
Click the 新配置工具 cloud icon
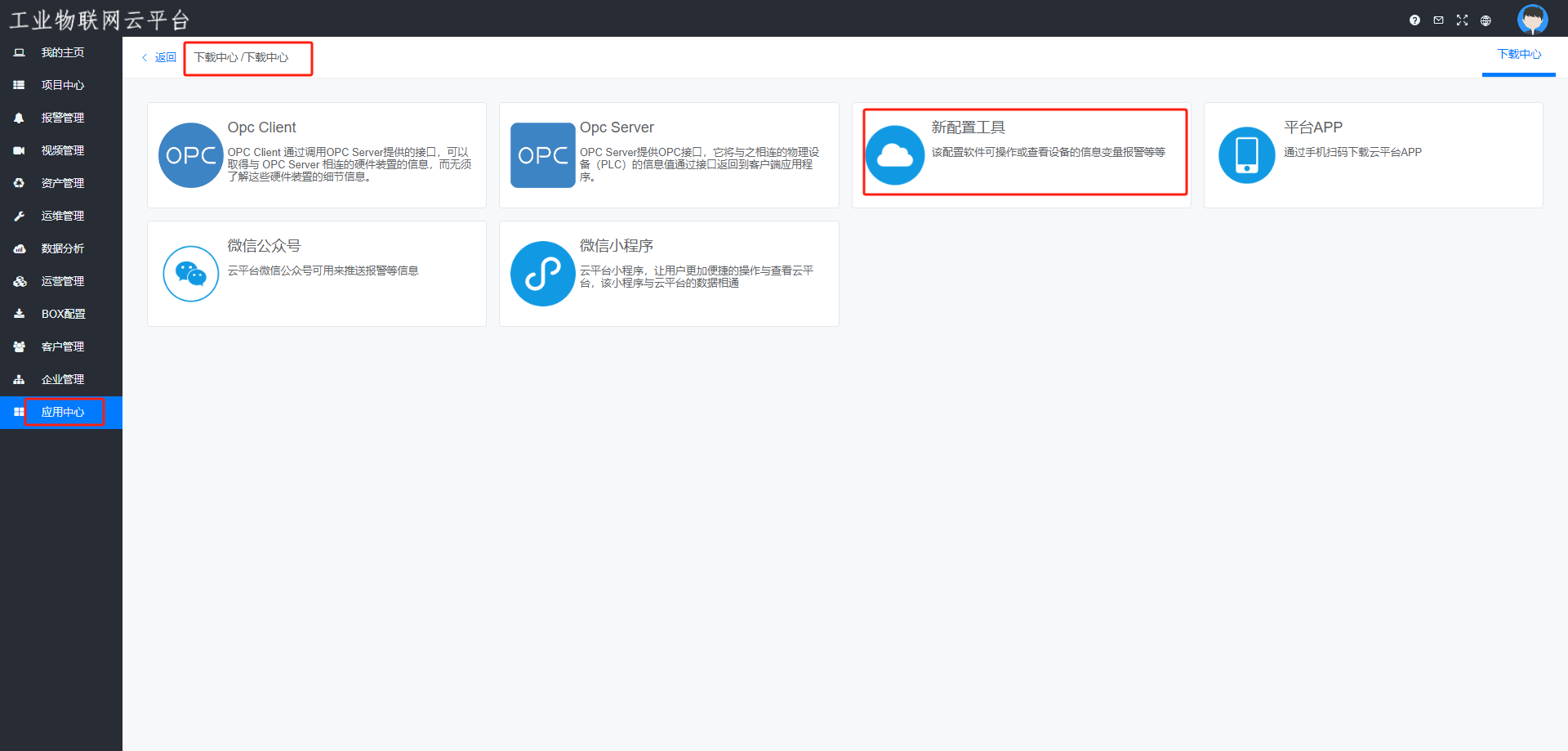(895, 155)
